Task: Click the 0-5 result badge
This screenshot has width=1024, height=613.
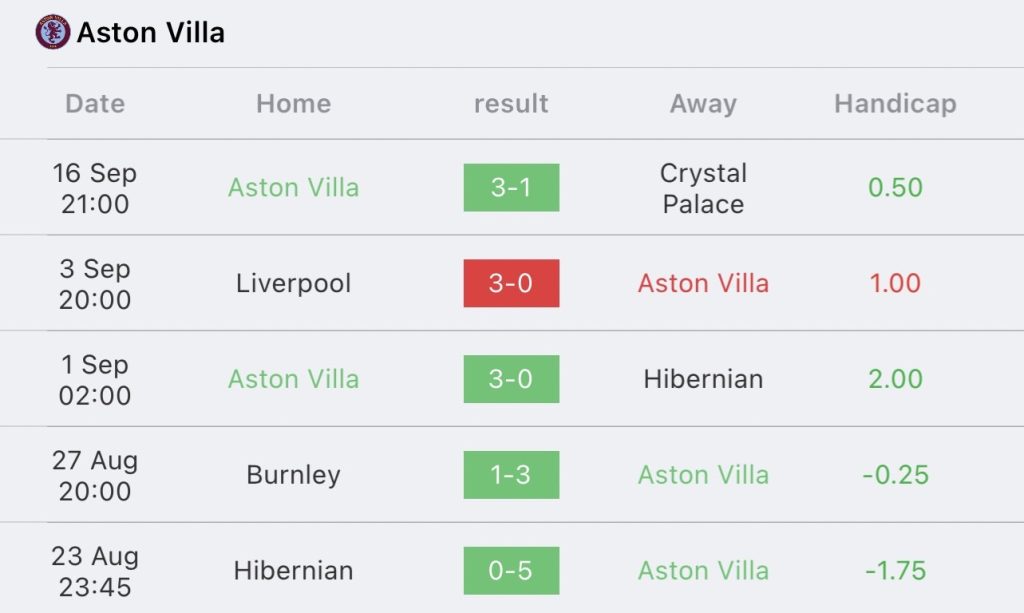Action: (x=511, y=571)
